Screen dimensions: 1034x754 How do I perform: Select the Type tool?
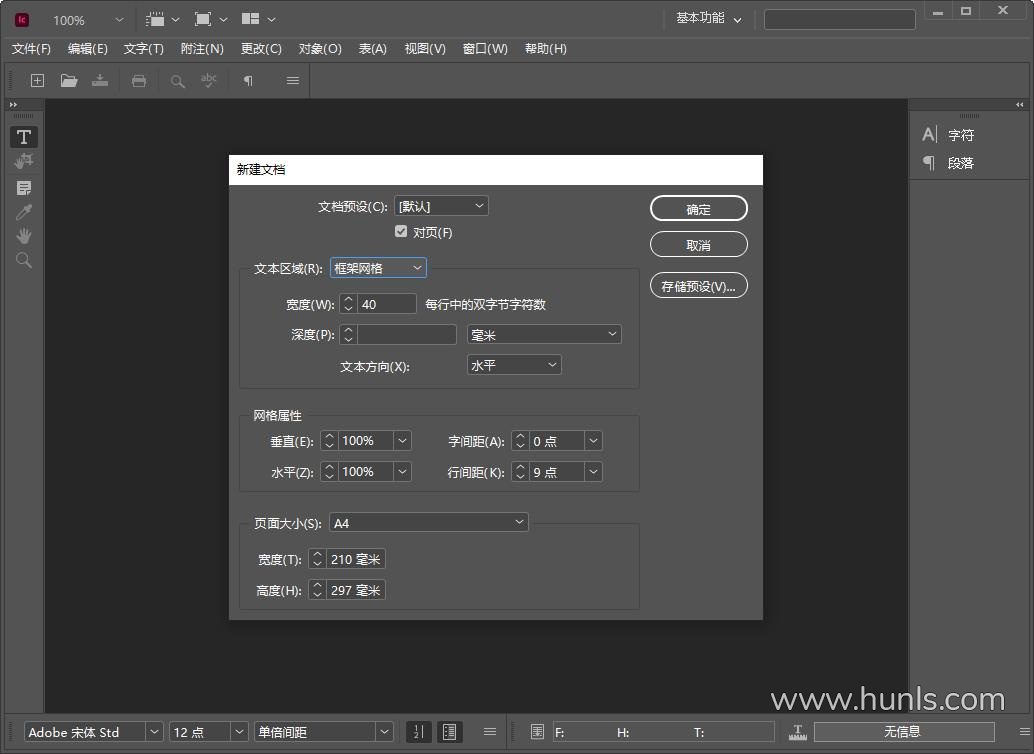[x=24, y=137]
